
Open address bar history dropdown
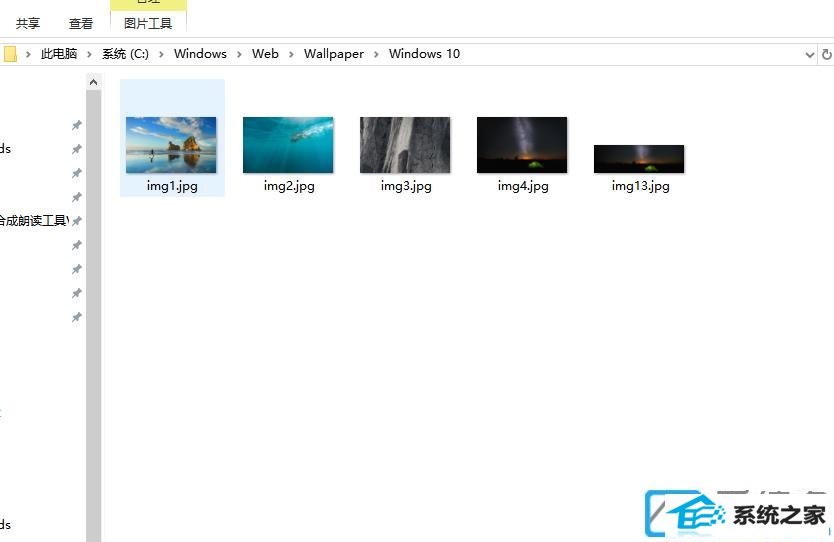click(810, 54)
